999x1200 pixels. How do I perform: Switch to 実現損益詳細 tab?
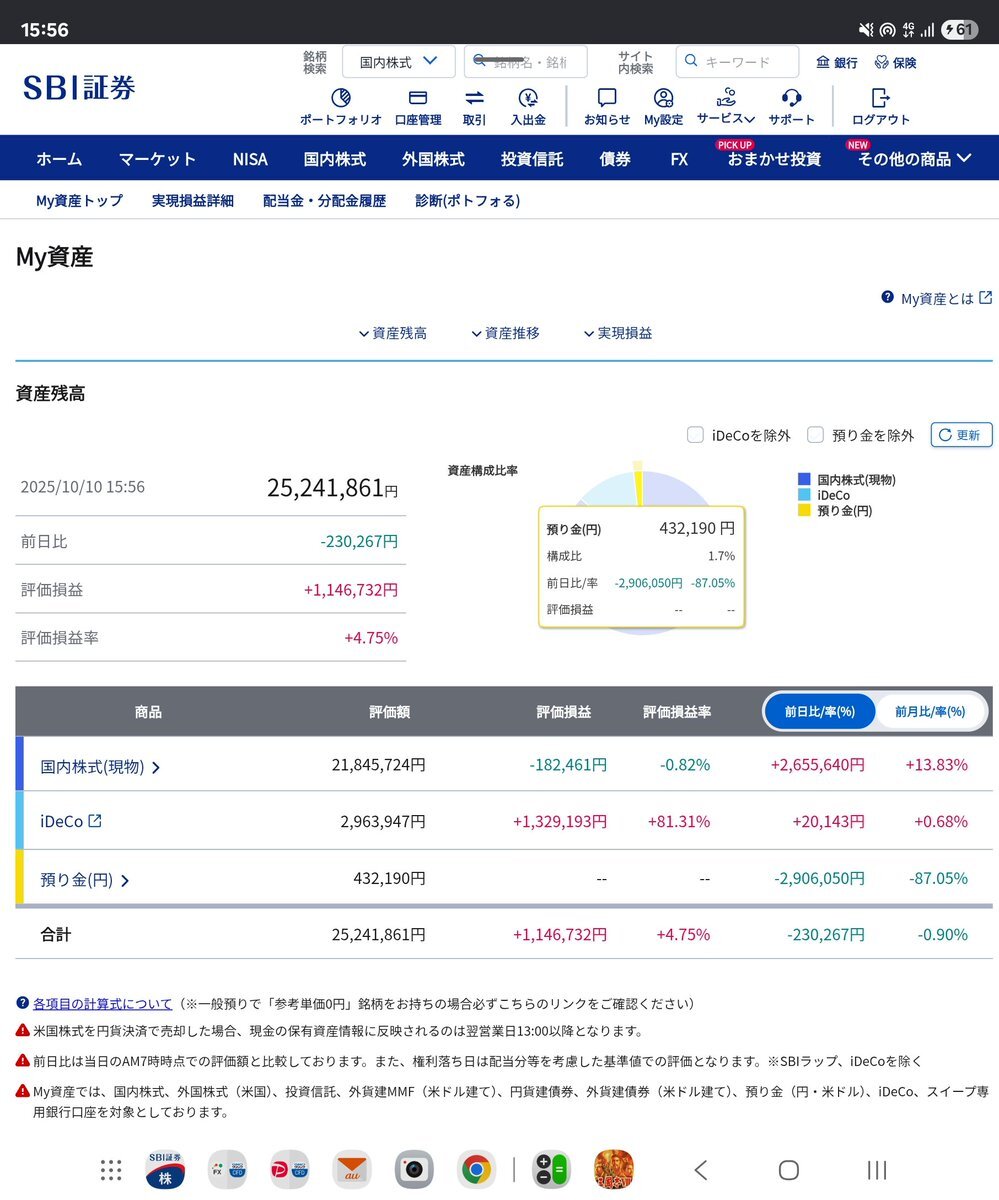coord(192,200)
